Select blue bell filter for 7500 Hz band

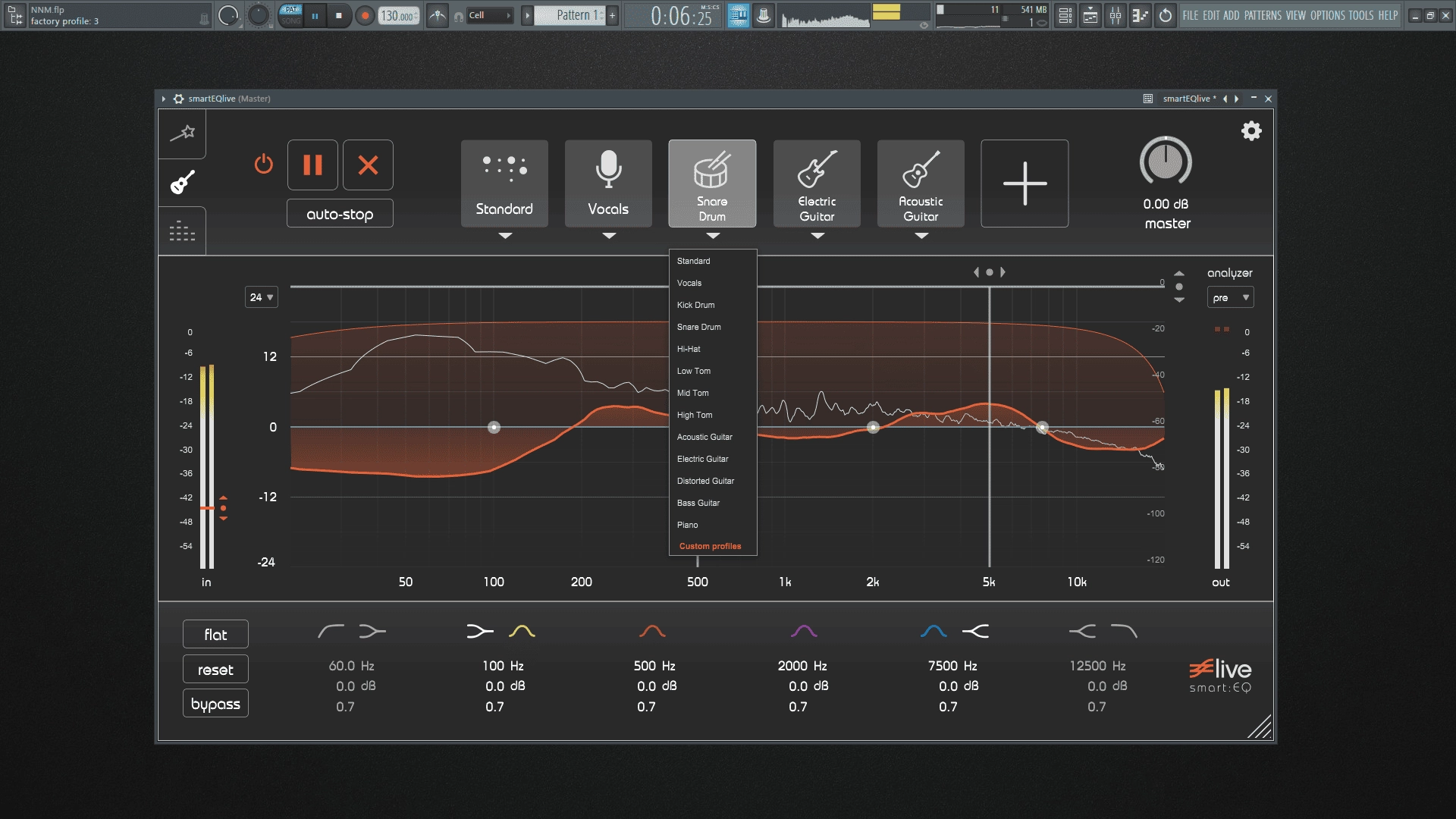coord(934,631)
